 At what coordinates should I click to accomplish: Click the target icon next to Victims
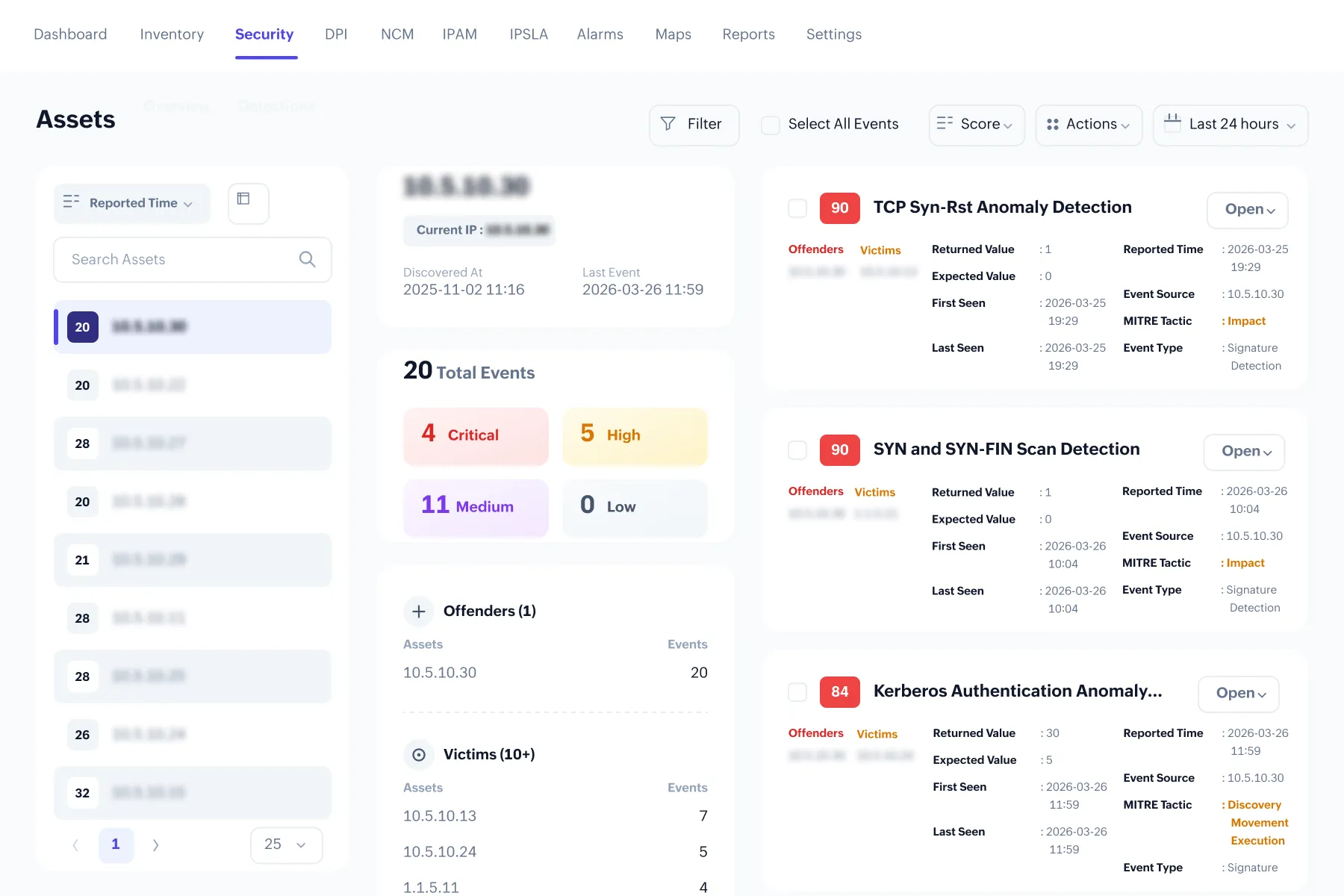coord(419,755)
